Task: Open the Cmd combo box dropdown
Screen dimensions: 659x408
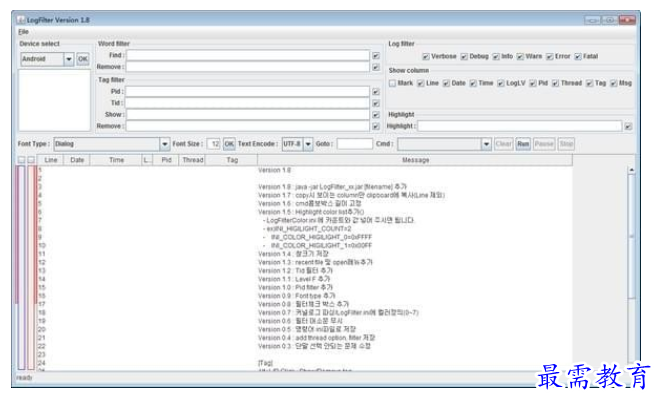Action: [x=486, y=144]
